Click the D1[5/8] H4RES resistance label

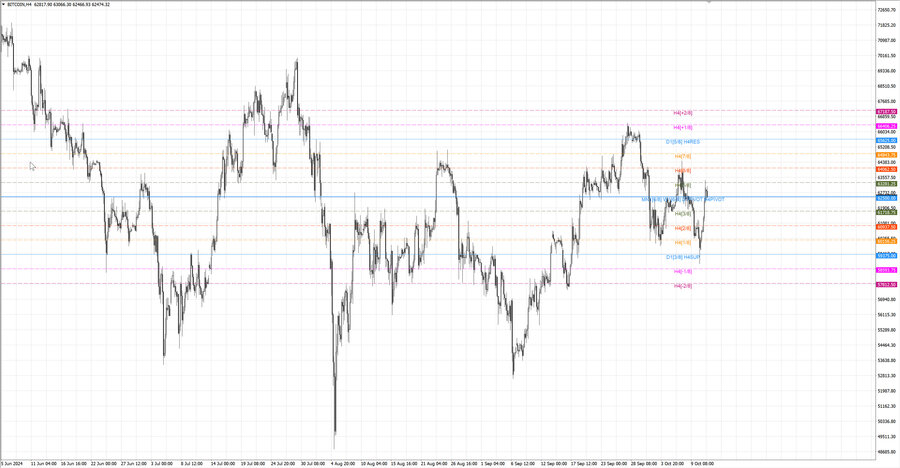pyautogui.click(x=683, y=142)
